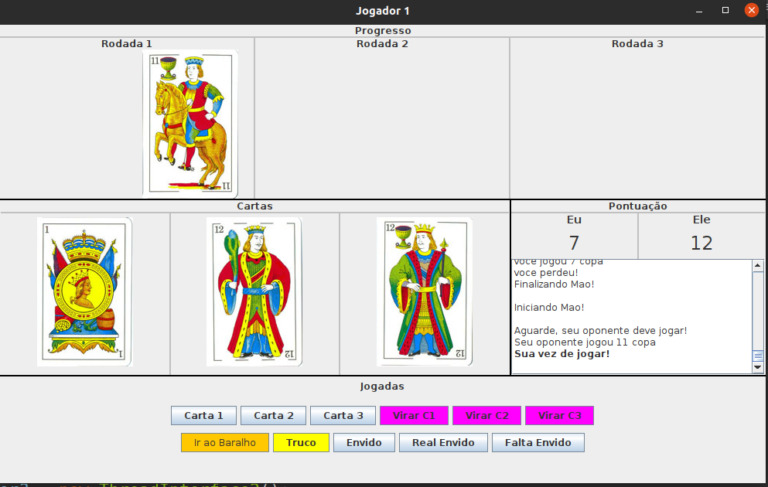The image size is (768, 487).
Task: Fold with the Ir ao Baralho button
Action: (x=225, y=442)
